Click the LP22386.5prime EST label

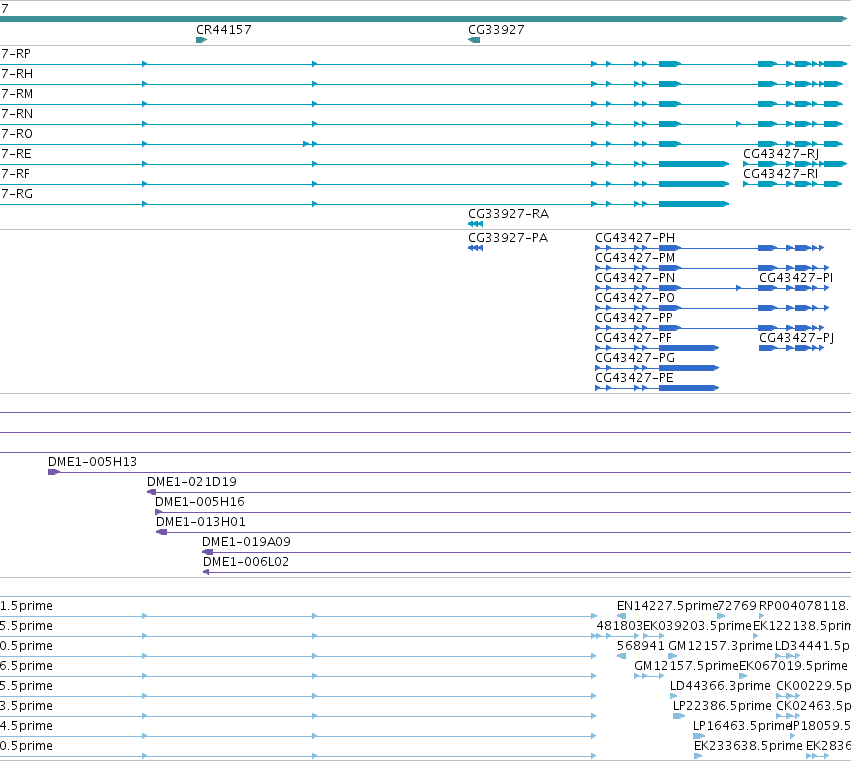coord(722,706)
